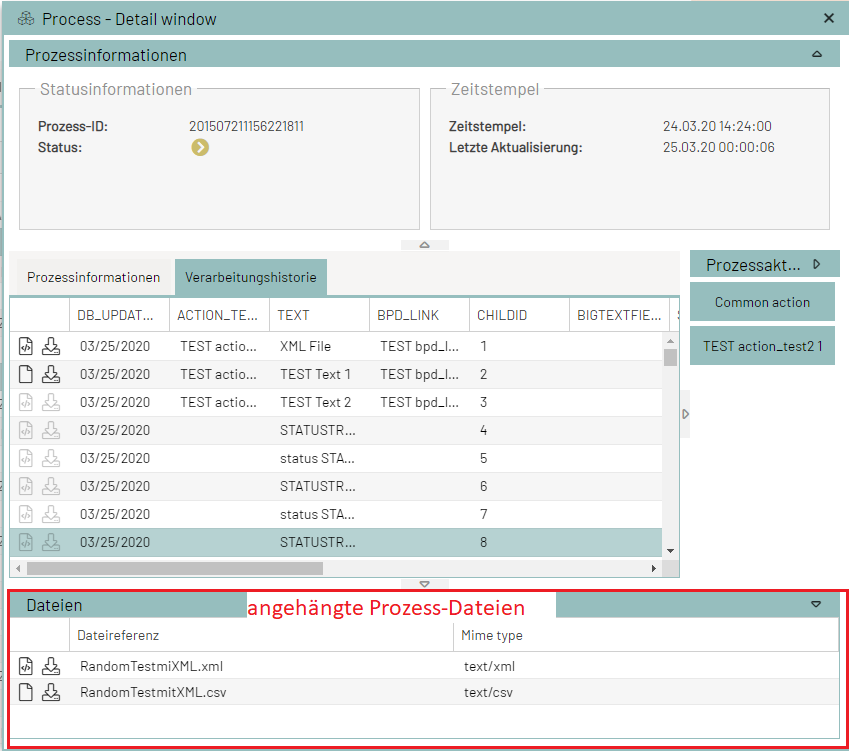The width and height of the screenshot is (849, 751).
Task: Click the splitter arrow above Dateien panel
Action: tap(425, 584)
